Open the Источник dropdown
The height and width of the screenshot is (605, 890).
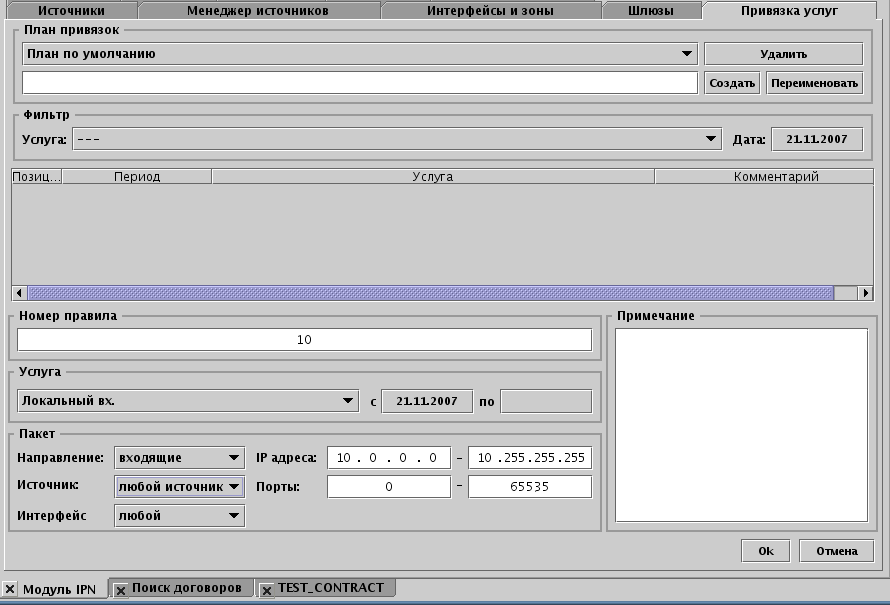[234, 487]
